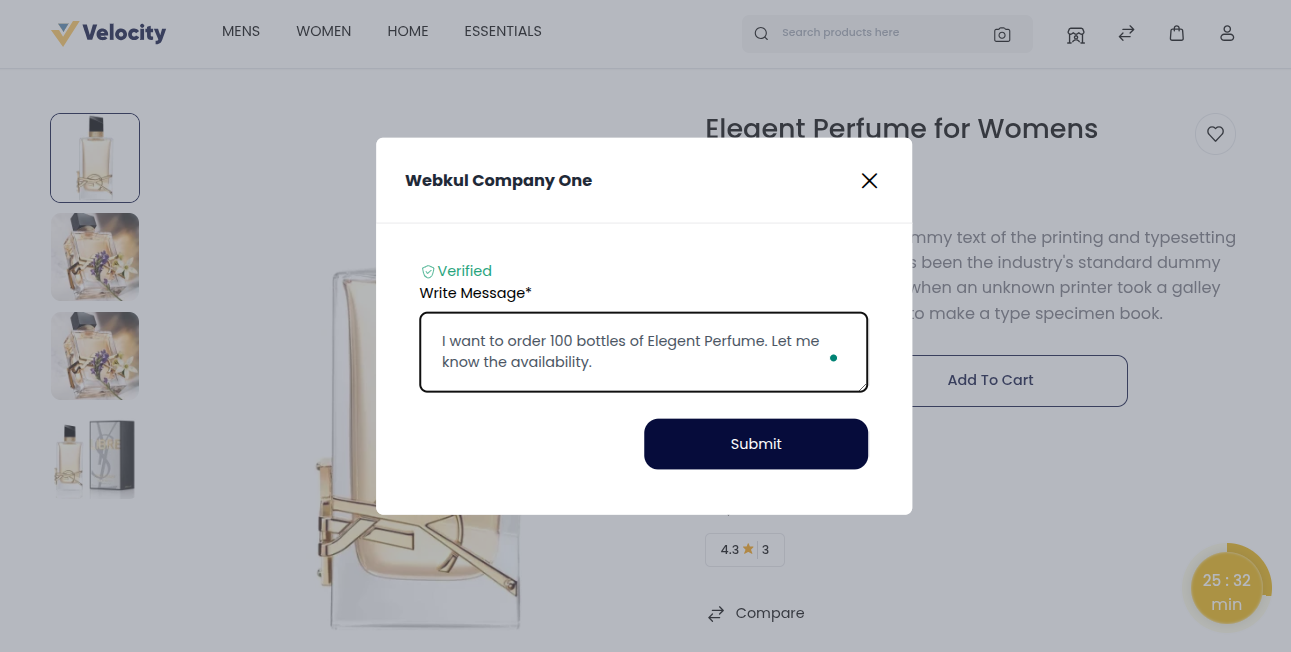Open the HOME category

407,31
